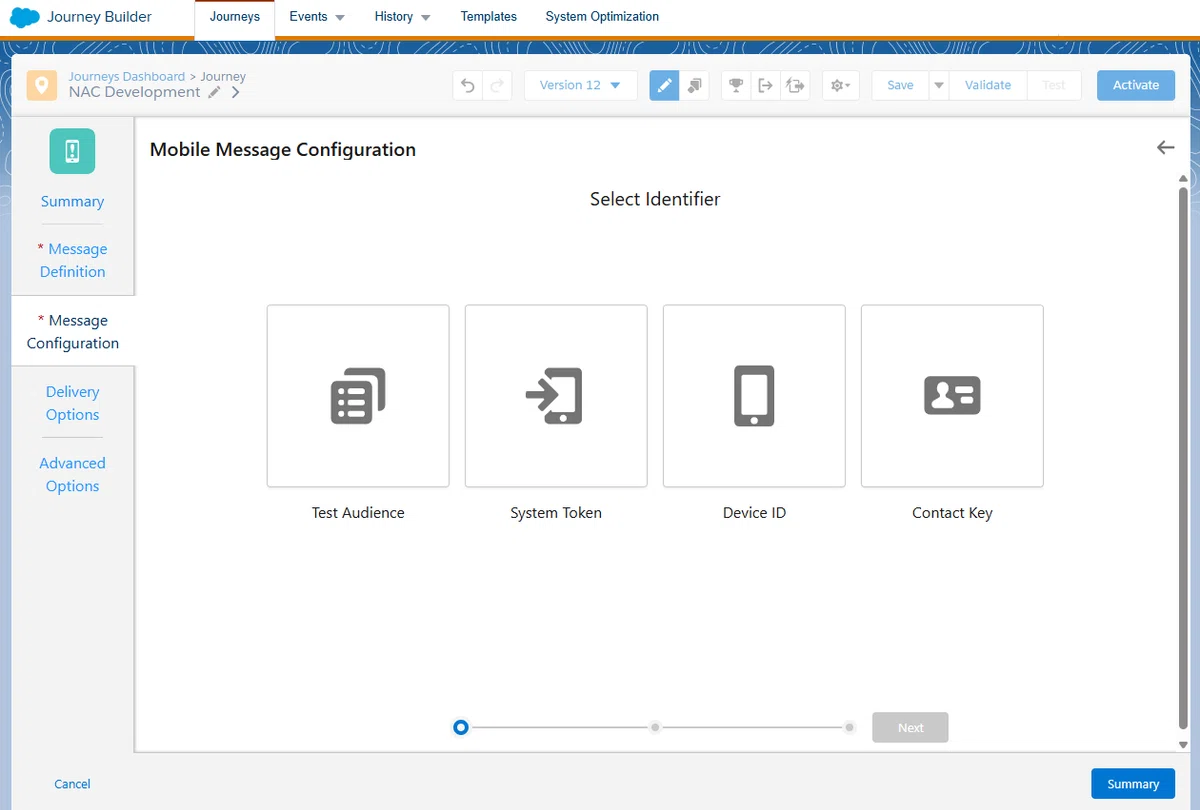
Task: Choose the Device ID phone tile
Action: click(754, 396)
